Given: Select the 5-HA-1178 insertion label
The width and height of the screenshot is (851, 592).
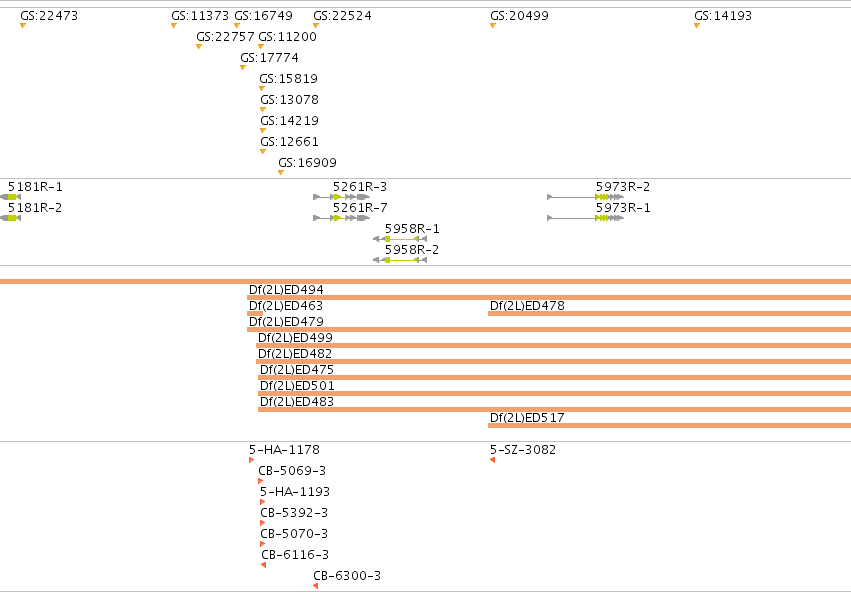Looking at the screenshot, I should click(284, 450).
